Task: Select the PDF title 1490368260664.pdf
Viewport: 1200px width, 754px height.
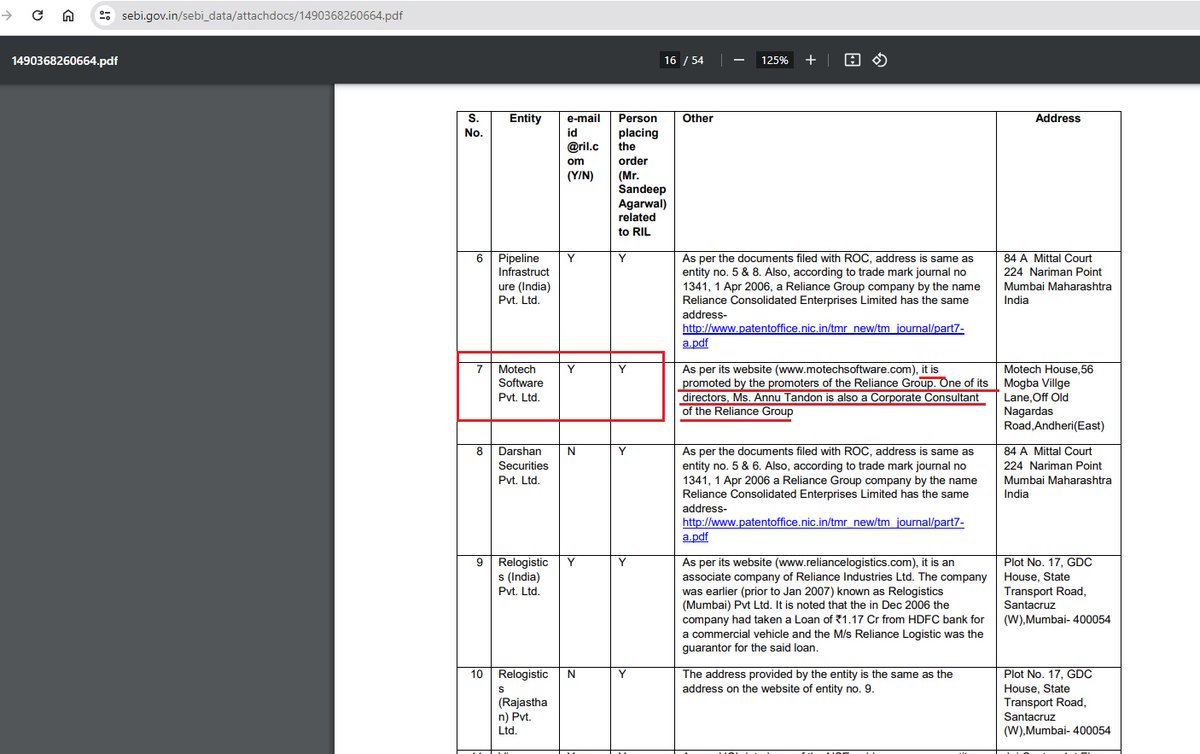Action: tap(64, 60)
